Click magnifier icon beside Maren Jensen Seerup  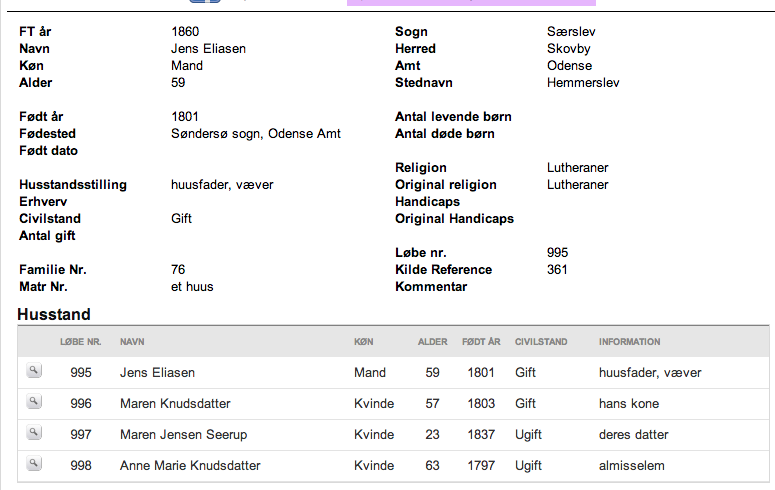point(34,433)
